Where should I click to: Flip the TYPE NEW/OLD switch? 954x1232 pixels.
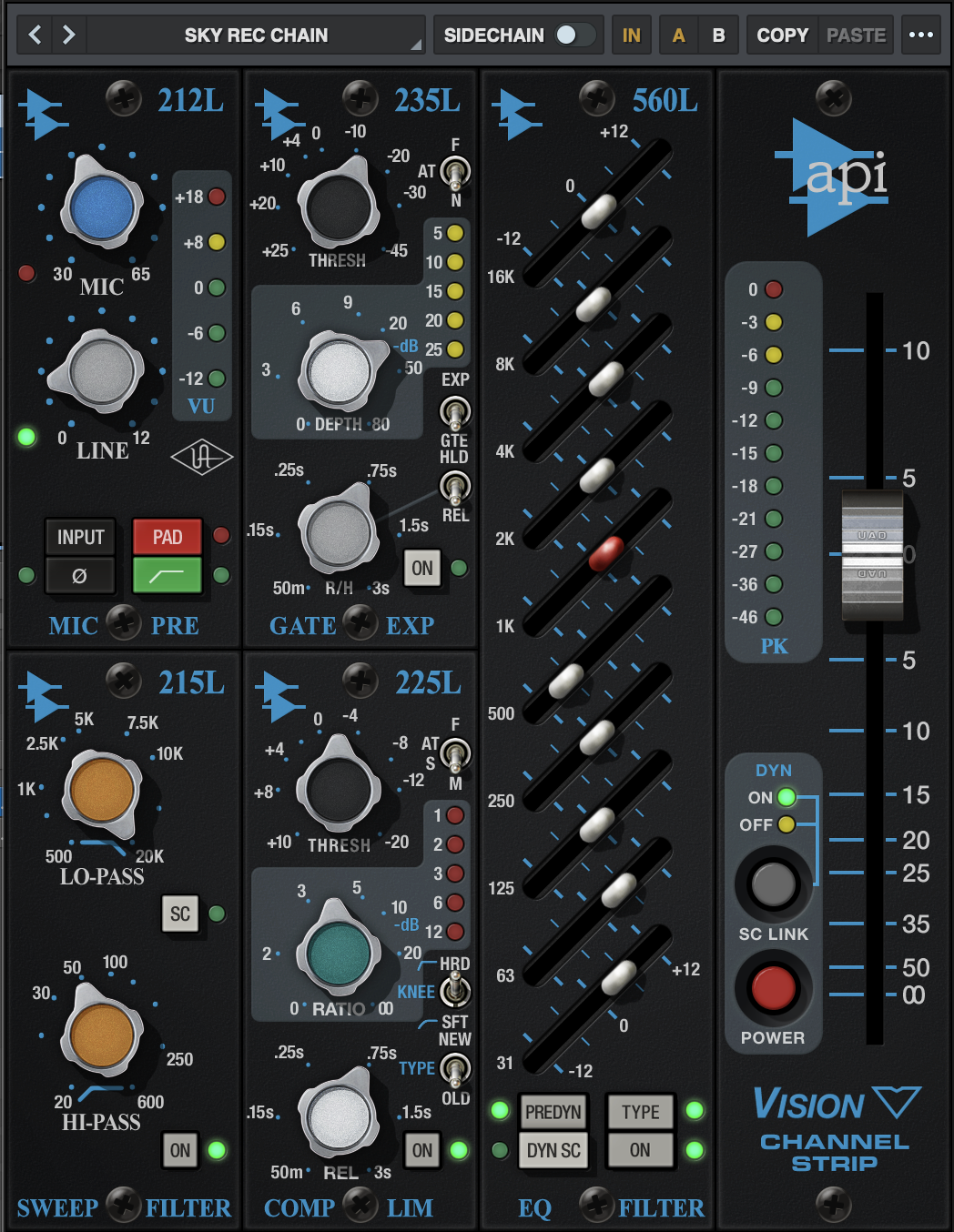tap(455, 1067)
